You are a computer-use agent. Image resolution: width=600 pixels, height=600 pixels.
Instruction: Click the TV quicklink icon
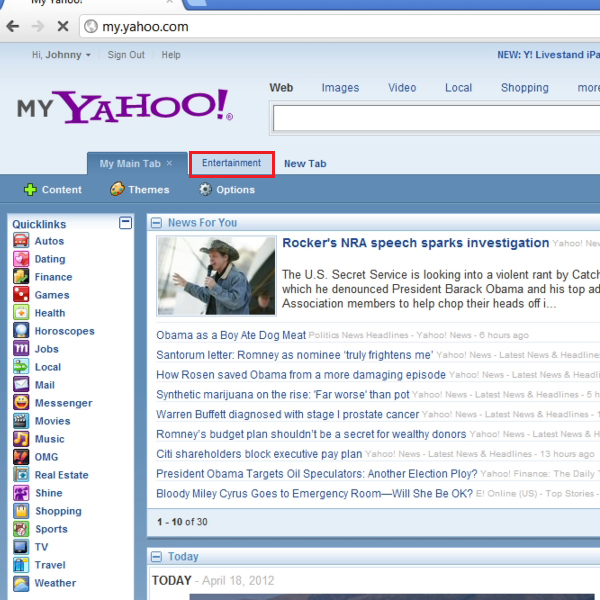click(21, 546)
